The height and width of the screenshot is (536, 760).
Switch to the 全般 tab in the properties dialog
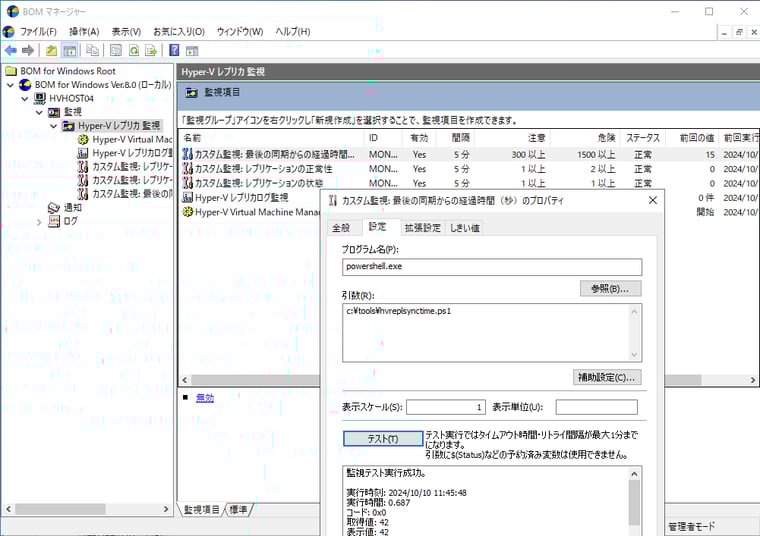(341, 228)
